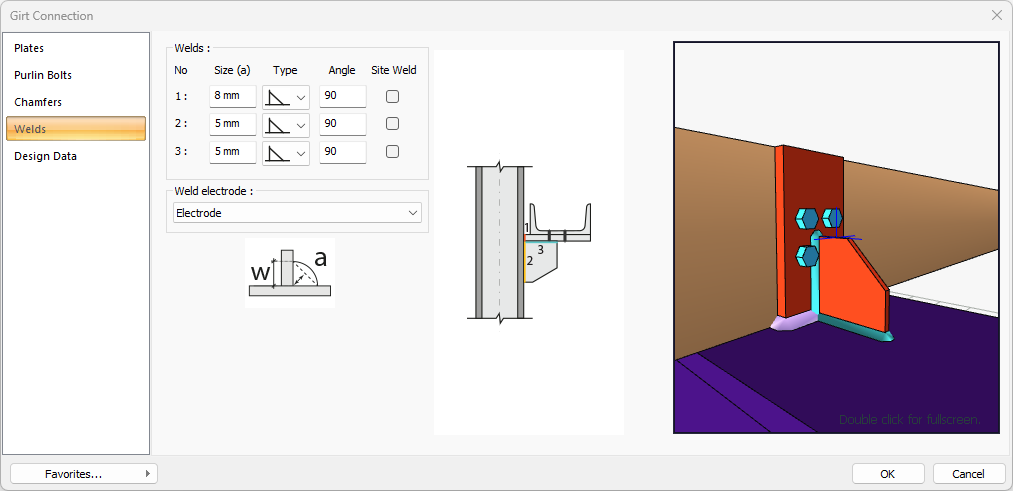The image size is (1013, 491).
Task: Click the 3D connection preview viewport
Action: (x=836, y=237)
